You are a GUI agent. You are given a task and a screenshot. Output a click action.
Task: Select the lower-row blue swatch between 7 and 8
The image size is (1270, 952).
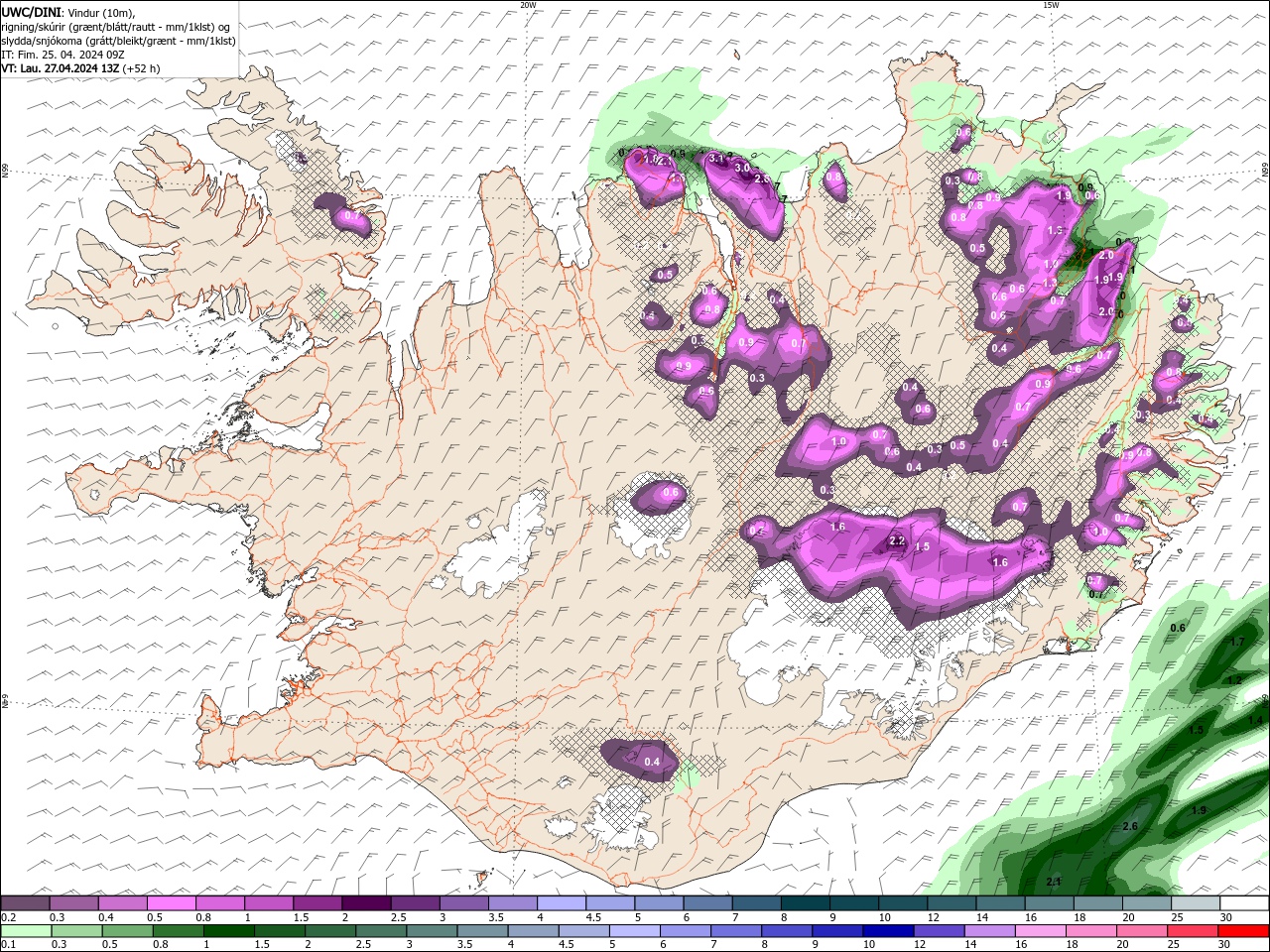click(735, 931)
